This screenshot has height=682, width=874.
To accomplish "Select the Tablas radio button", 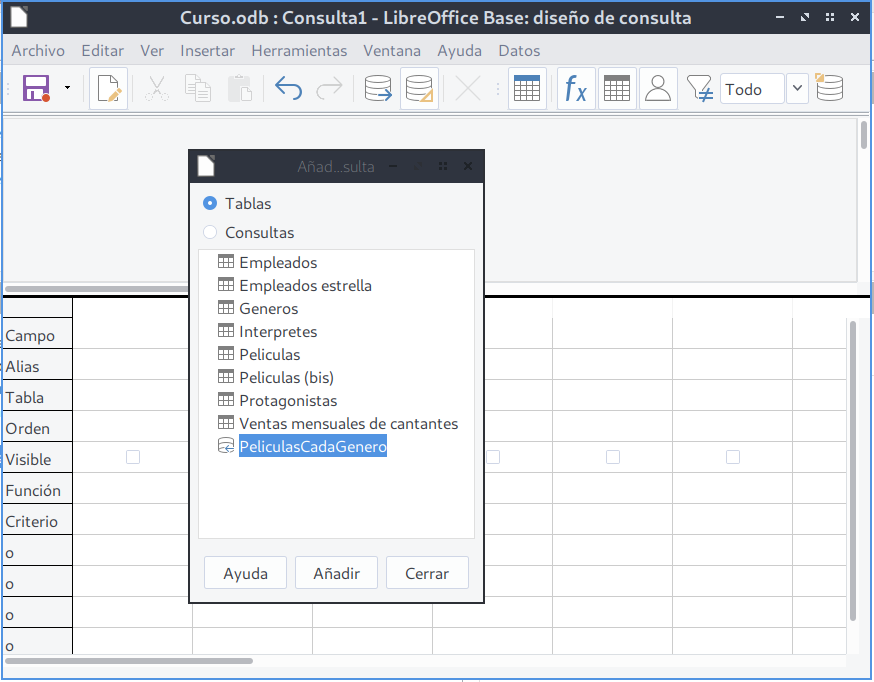I will pos(210,203).
